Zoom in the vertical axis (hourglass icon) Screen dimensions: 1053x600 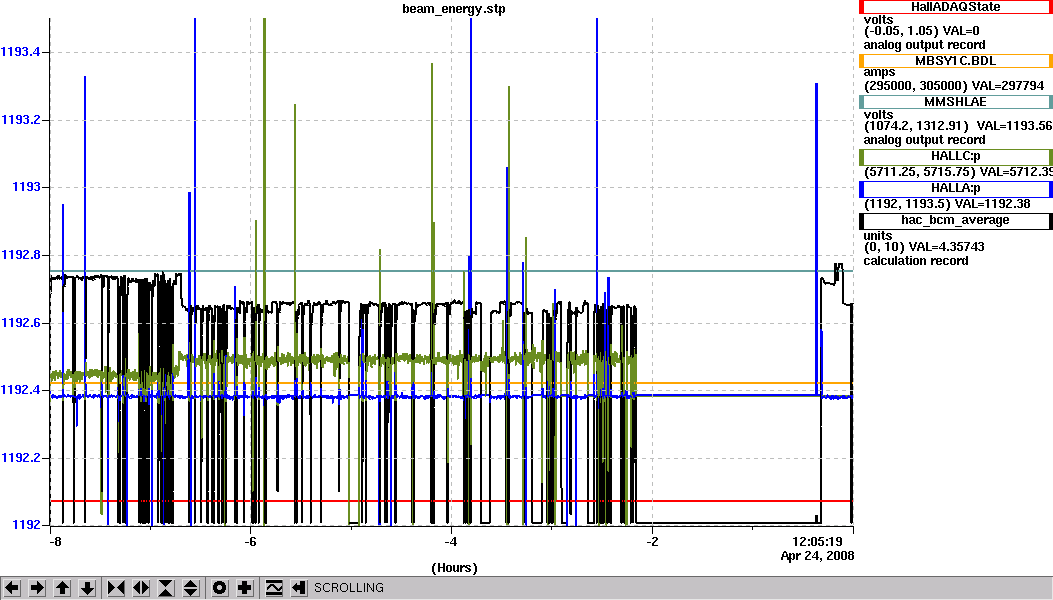165,588
